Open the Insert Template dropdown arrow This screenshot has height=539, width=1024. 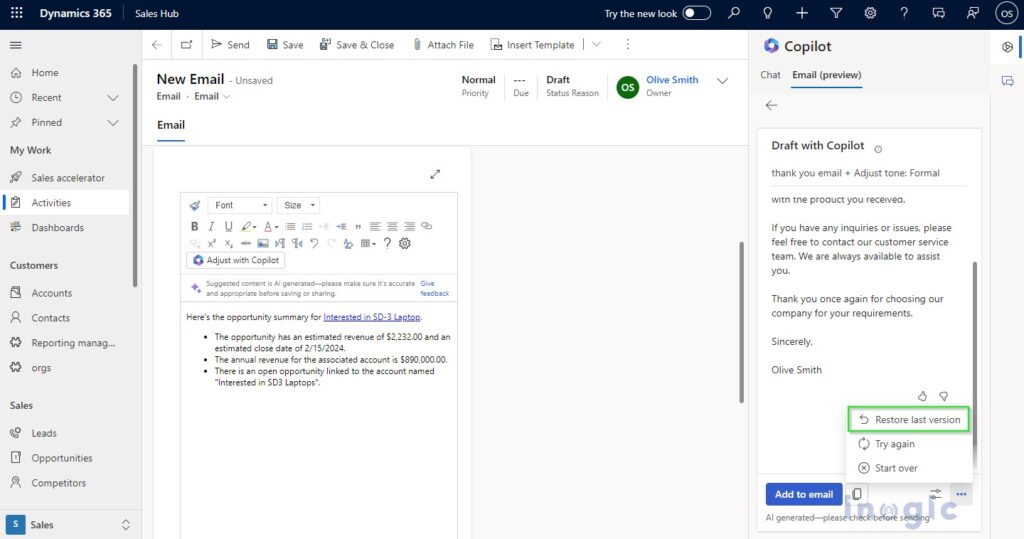click(x=596, y=44)
